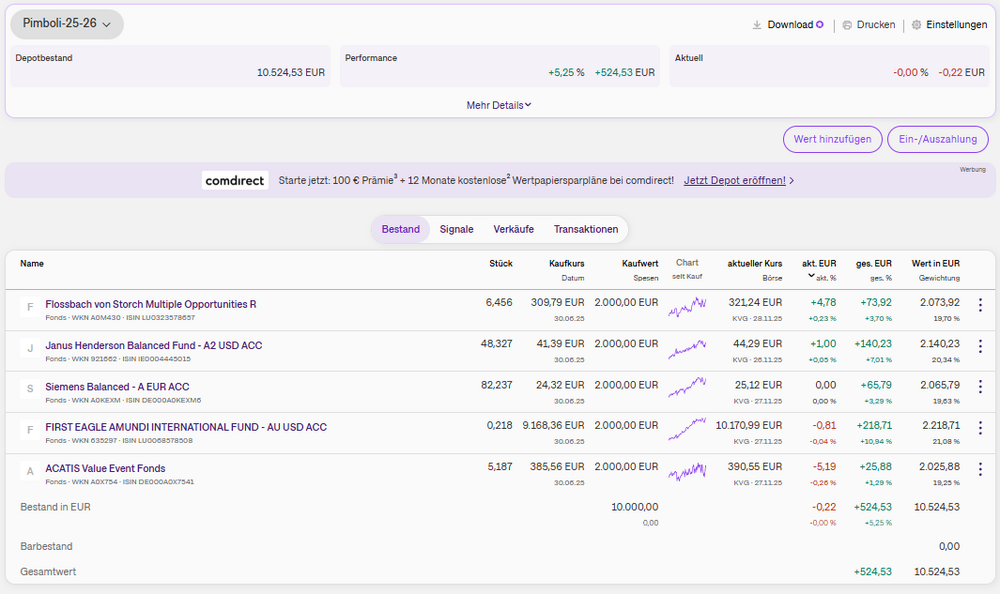Click the Download arrow icon
Viewport: 1000px width, 594px height.
pyautogui.click(x=757, y=25)
